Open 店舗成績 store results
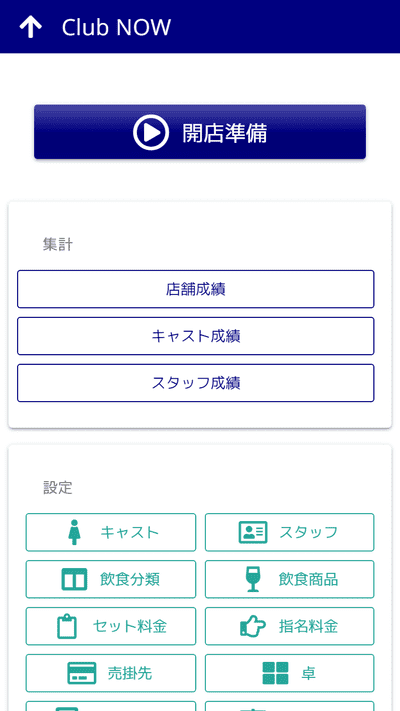This screenshot has height=711, width=400. pyautogui.click(x=195, y=289)
